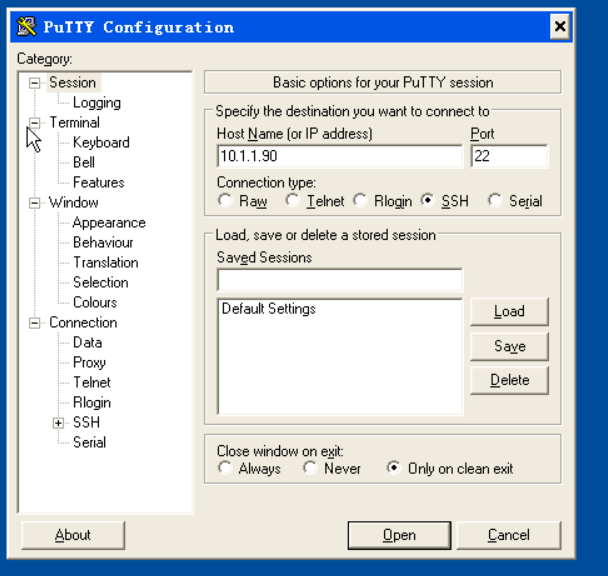Click the Save session button

click(509, 346)
